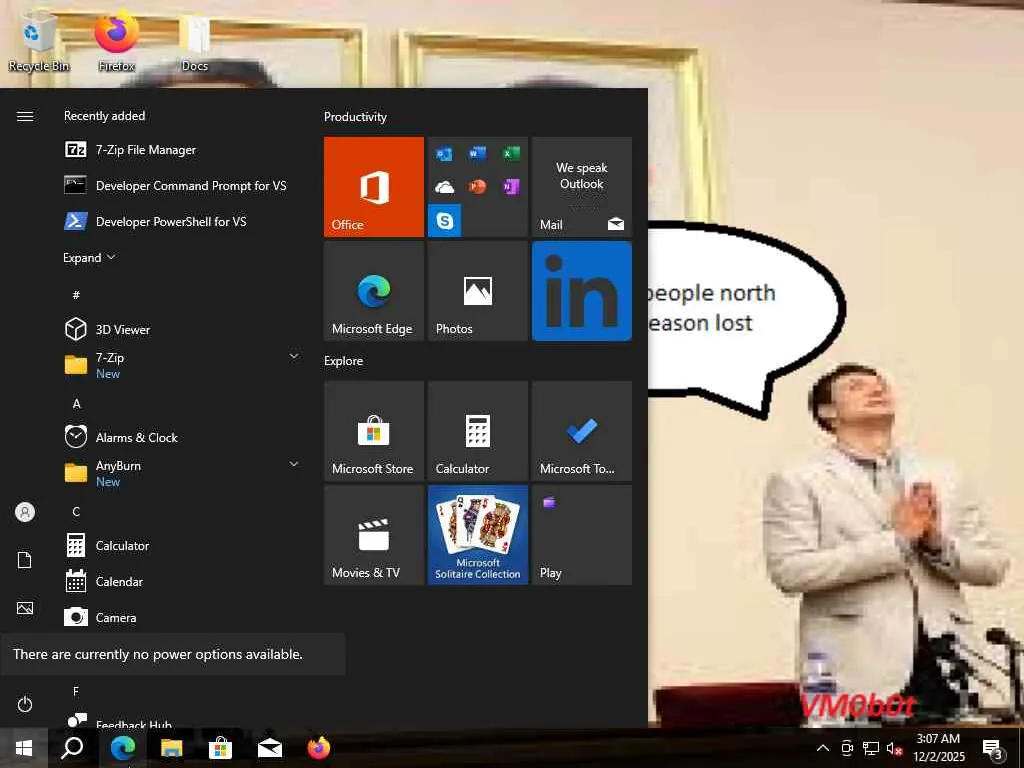Select the Firefox desktop icon

(x=117, y=40)
